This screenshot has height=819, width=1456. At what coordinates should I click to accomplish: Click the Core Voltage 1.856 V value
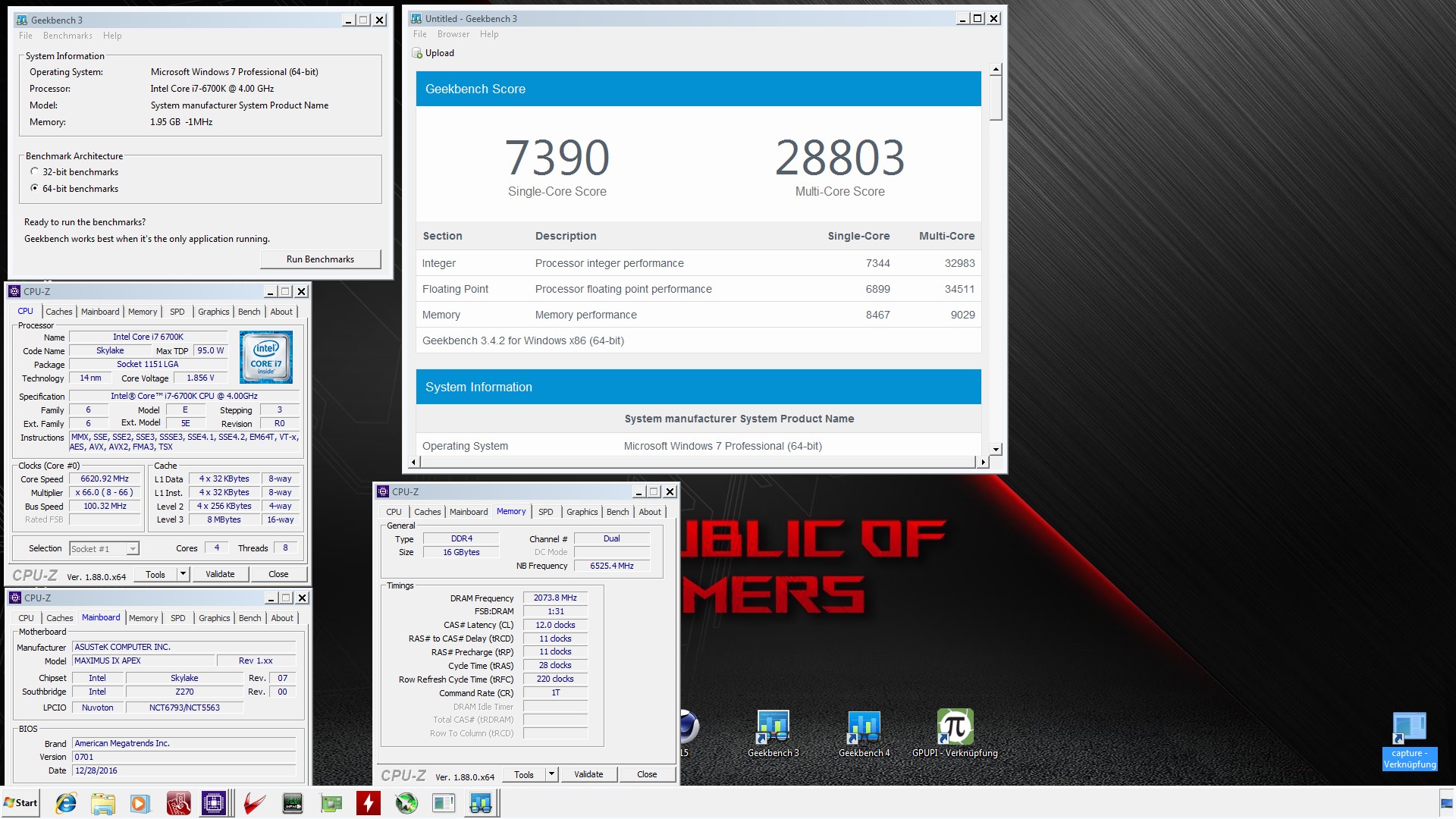tap(200, 378)
